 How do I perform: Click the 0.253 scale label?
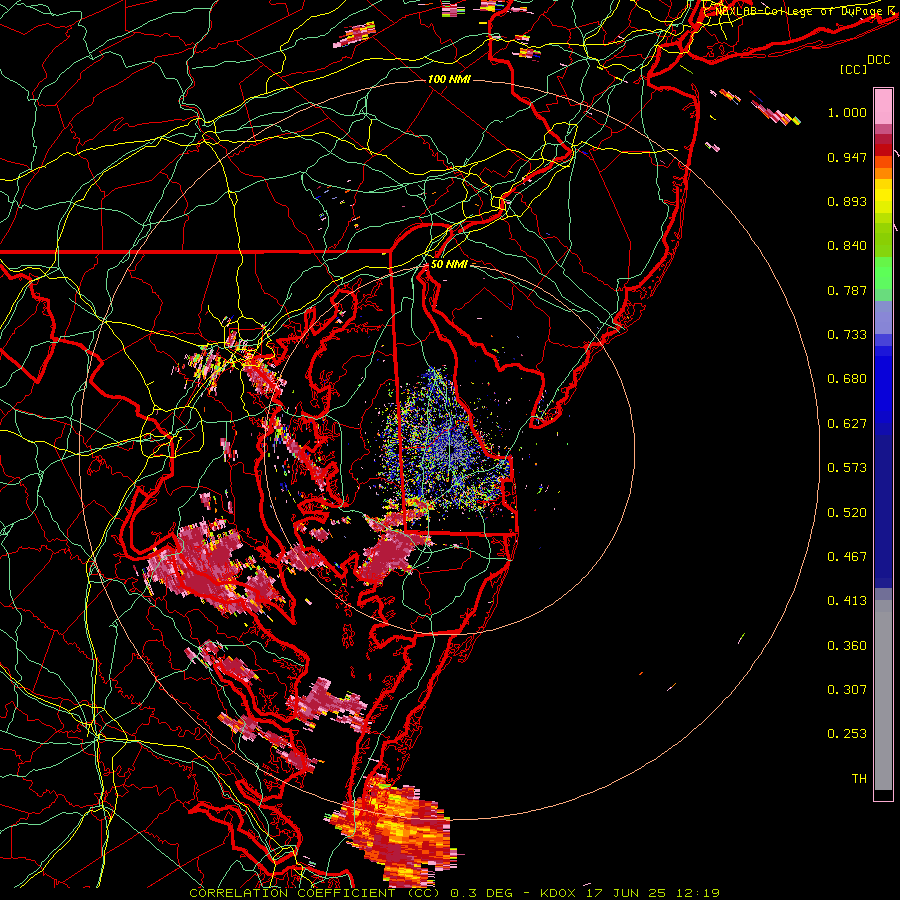[x=847, y=734]
